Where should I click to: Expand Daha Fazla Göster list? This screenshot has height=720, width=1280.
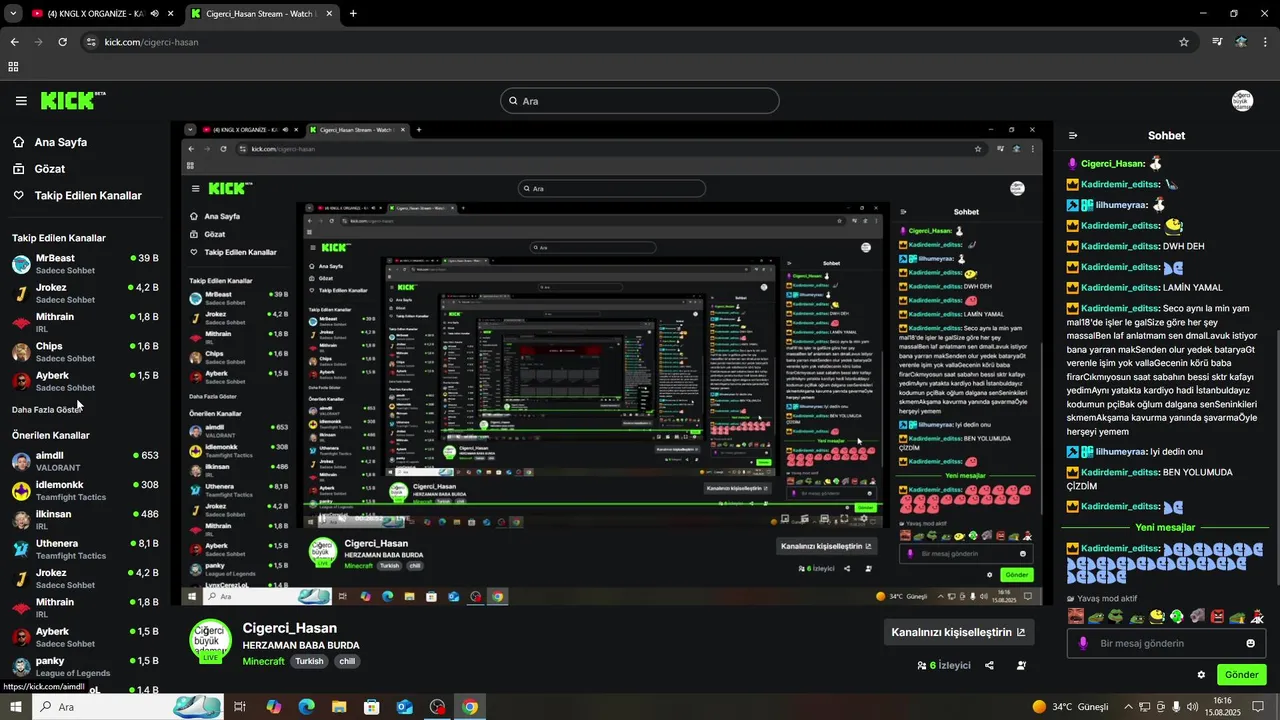point(47,410)
